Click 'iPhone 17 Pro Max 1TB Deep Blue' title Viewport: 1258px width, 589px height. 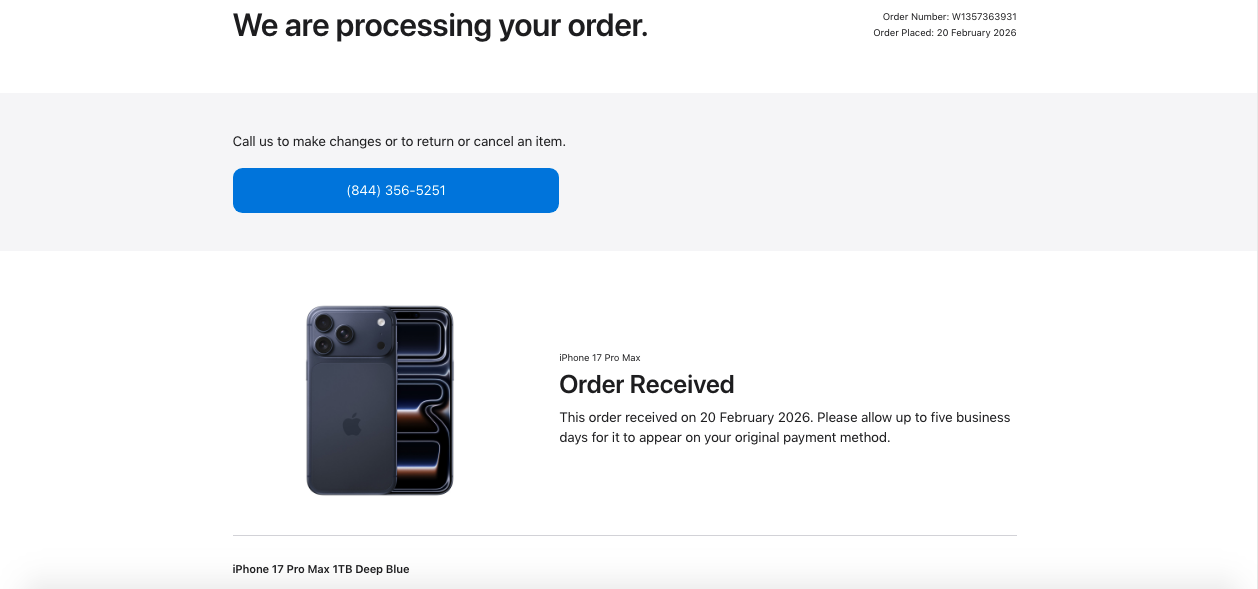(x=321, y=569)
